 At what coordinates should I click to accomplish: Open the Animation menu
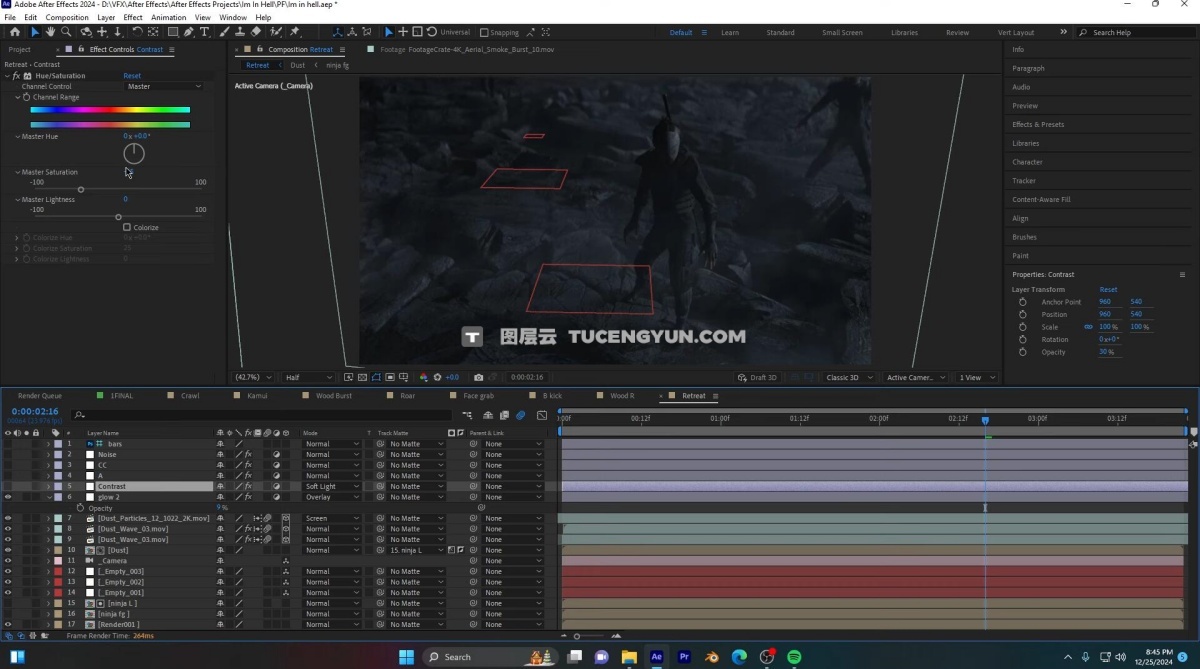168,17
